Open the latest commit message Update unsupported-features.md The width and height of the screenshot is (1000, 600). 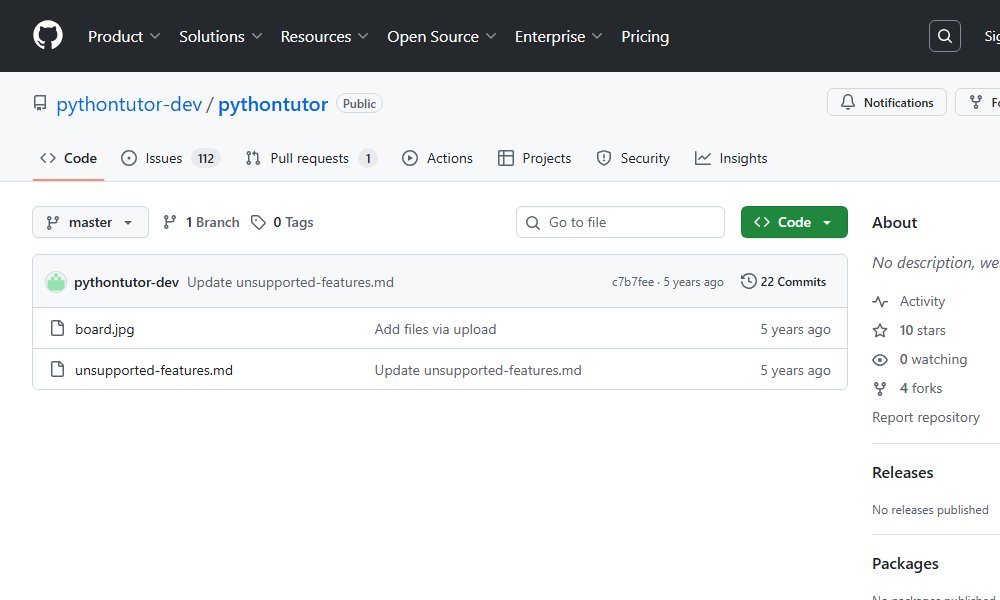coord(290,282)
